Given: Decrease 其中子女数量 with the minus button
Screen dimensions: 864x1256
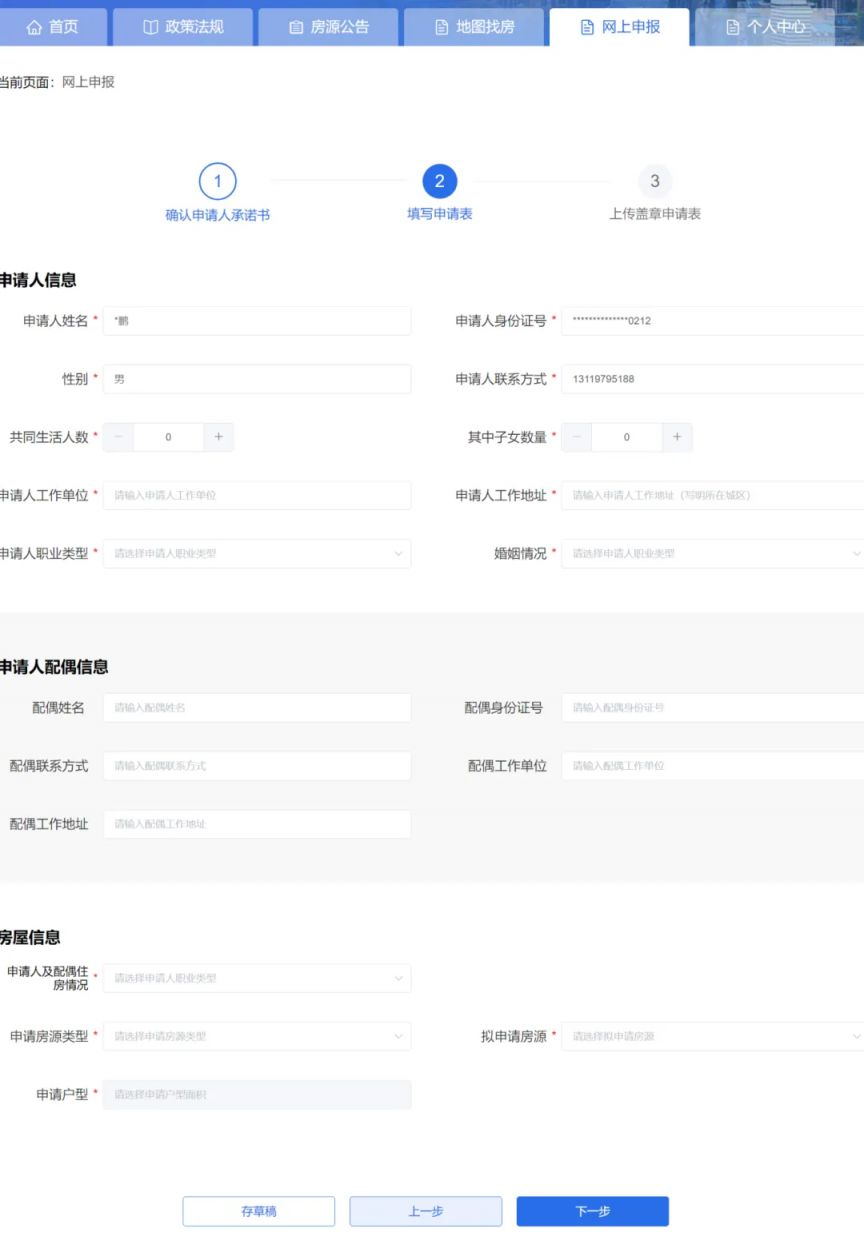Looking at the screenshot, I should [576, 437].
